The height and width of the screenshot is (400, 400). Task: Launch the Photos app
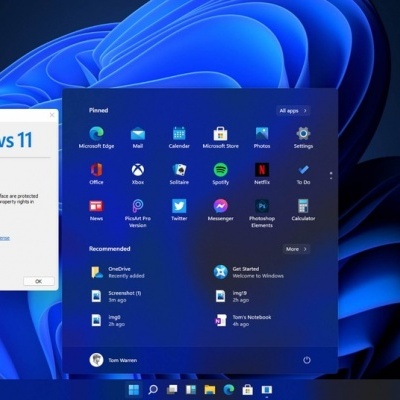262,137
